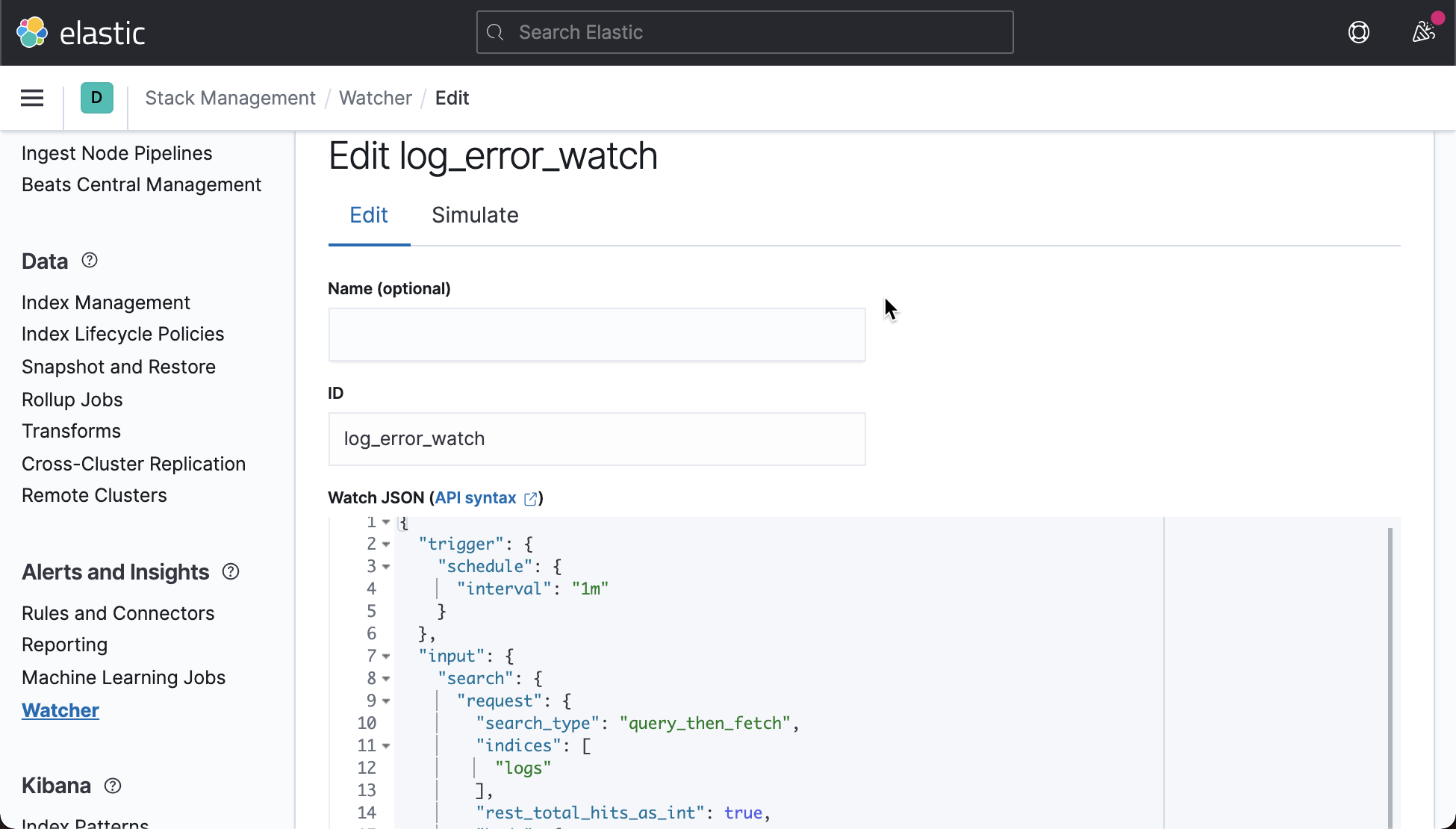Image resolution: width=1456 pixels, height=829 pixels.
Task: Open the help lifebuoy icon
Action: pyautogui.click(x=1358, y=32)
